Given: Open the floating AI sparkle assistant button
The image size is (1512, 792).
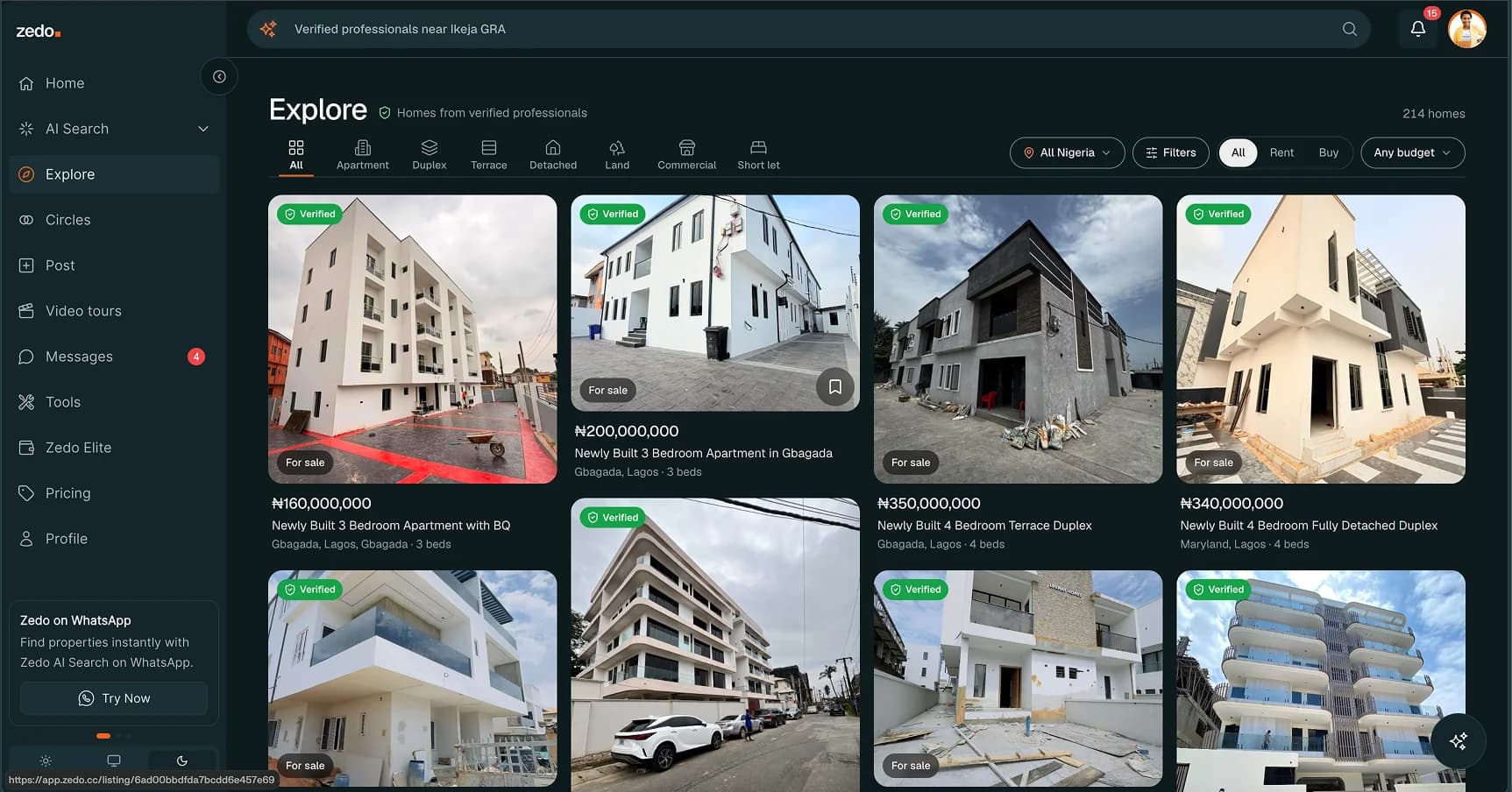Looking at the screenshot, I should (x=1459, y=741).
